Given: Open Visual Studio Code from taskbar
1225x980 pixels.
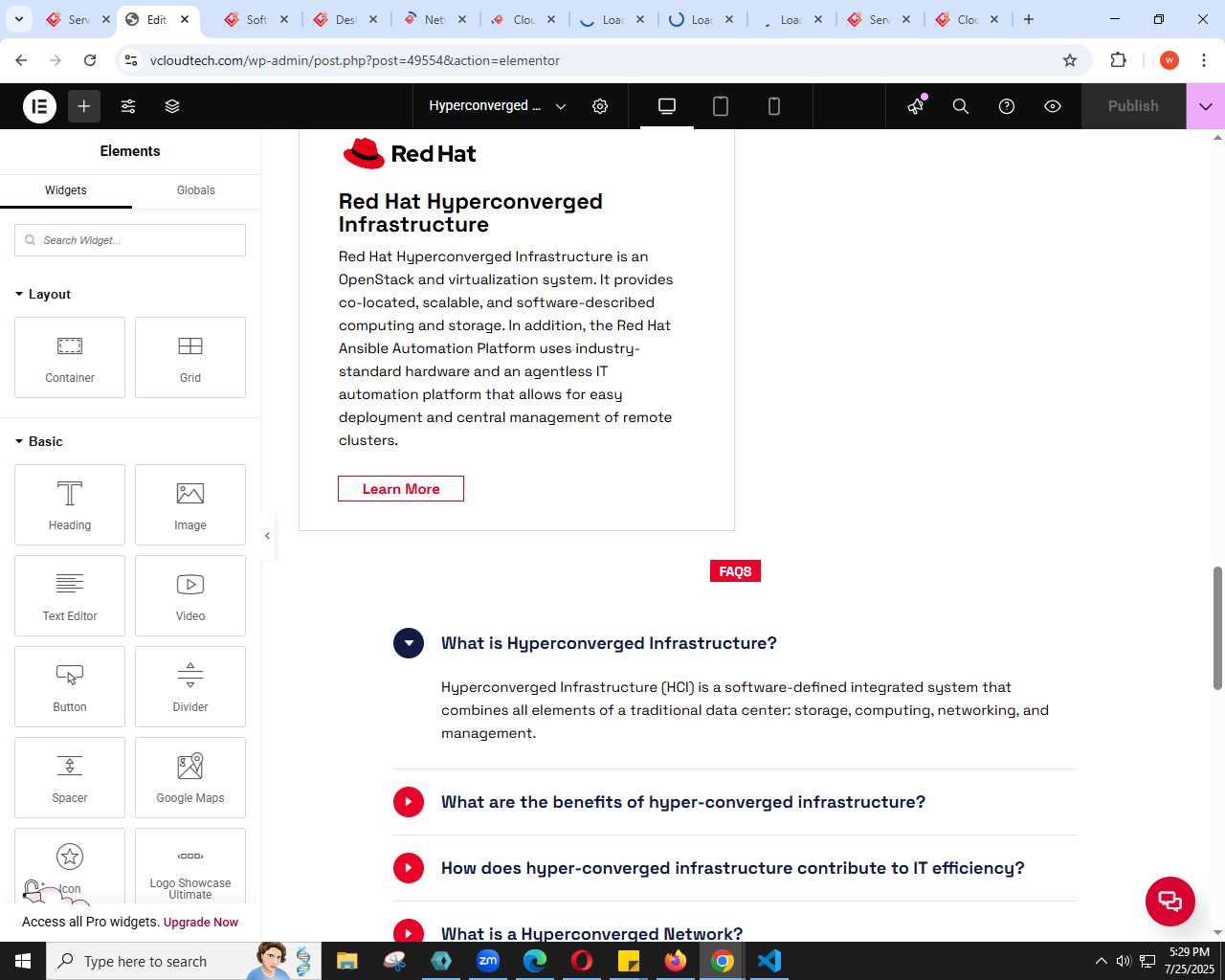Looking at the screenshot, I should point(769,961).
